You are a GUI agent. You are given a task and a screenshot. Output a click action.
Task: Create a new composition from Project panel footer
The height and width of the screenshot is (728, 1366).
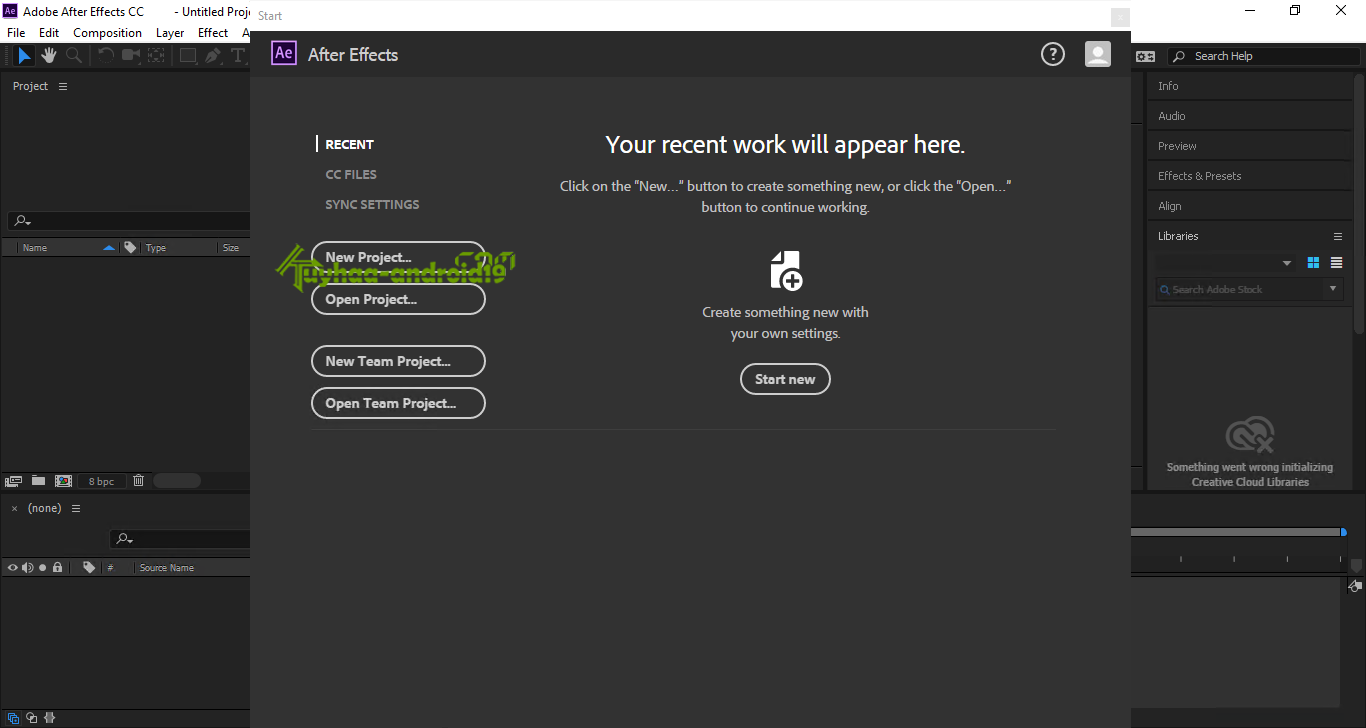click(x=63, y=481)
